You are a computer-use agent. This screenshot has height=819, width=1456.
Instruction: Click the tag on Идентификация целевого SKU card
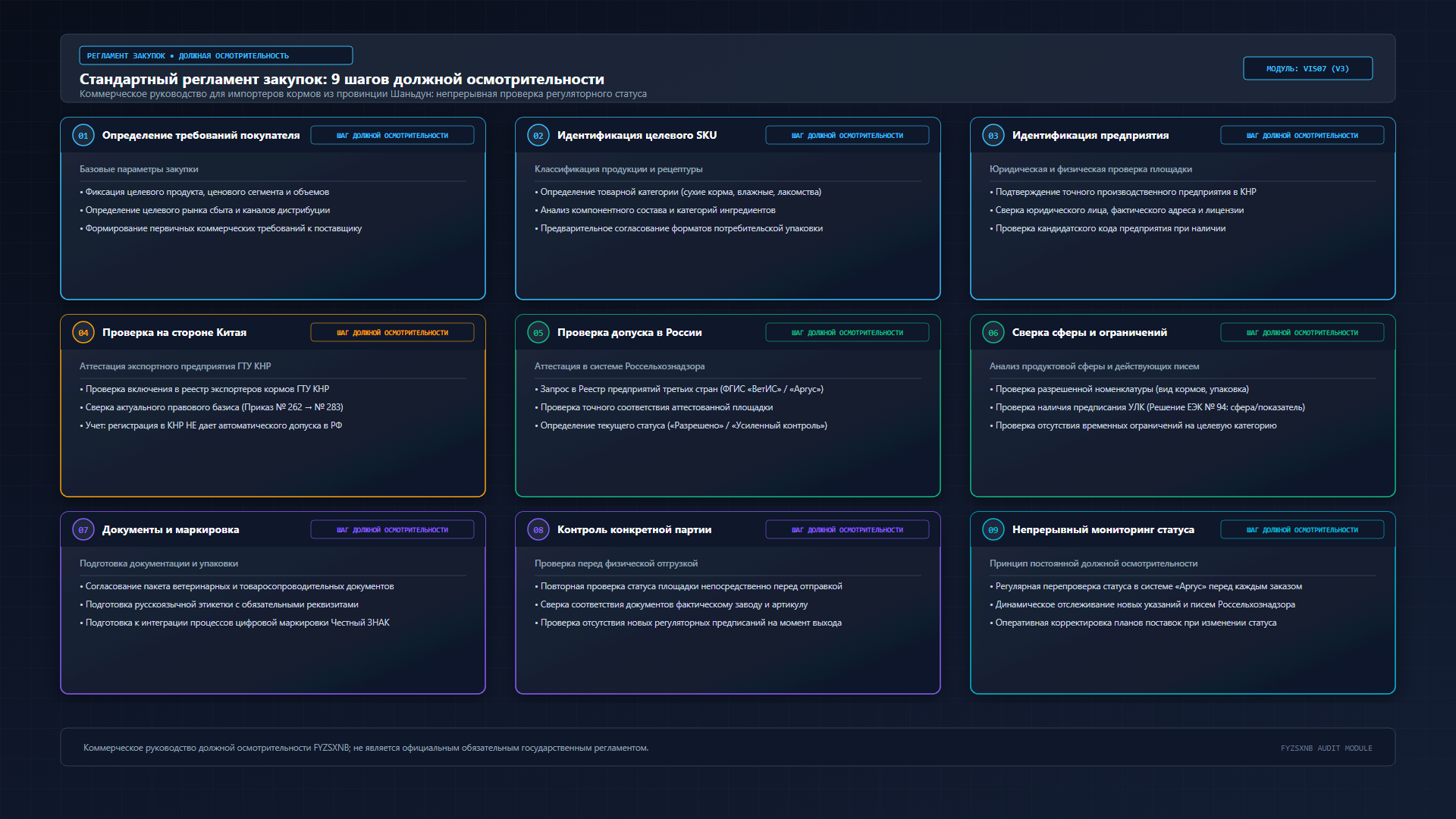pos(847,135)
